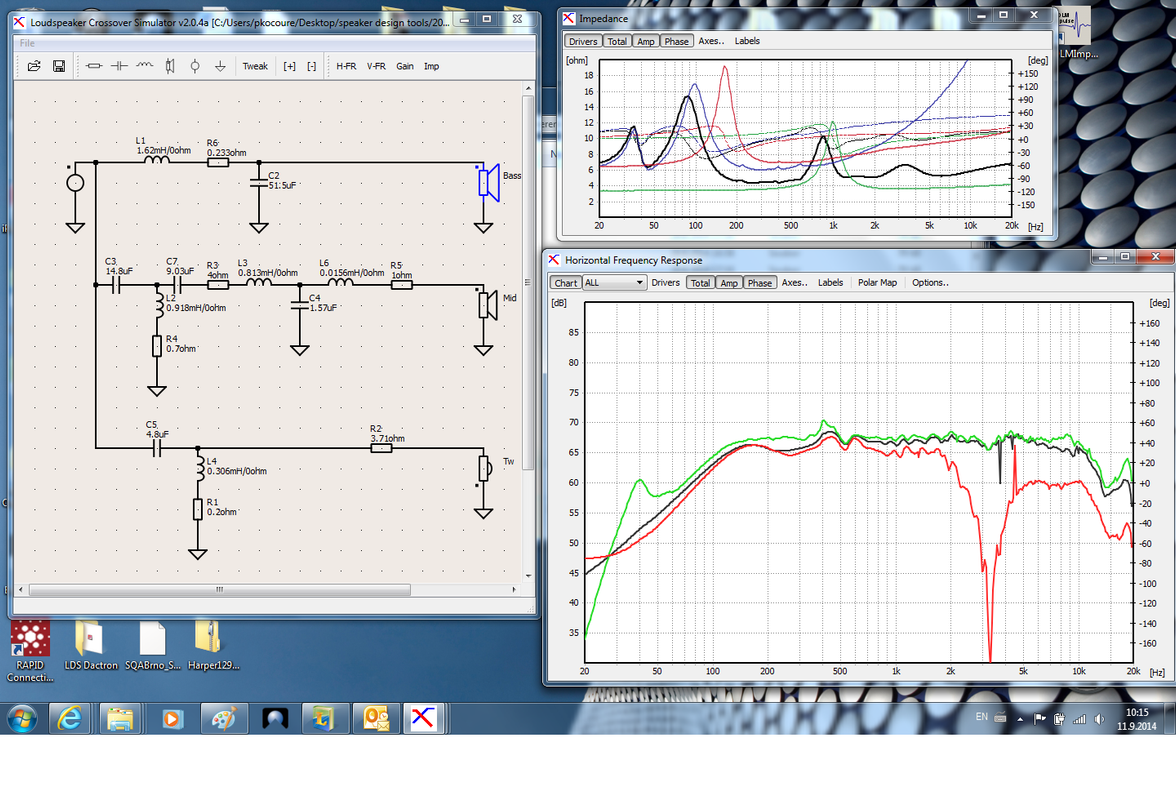Click the Imp impedance toolbar button
1176x800 pixels.
point(431,66)
